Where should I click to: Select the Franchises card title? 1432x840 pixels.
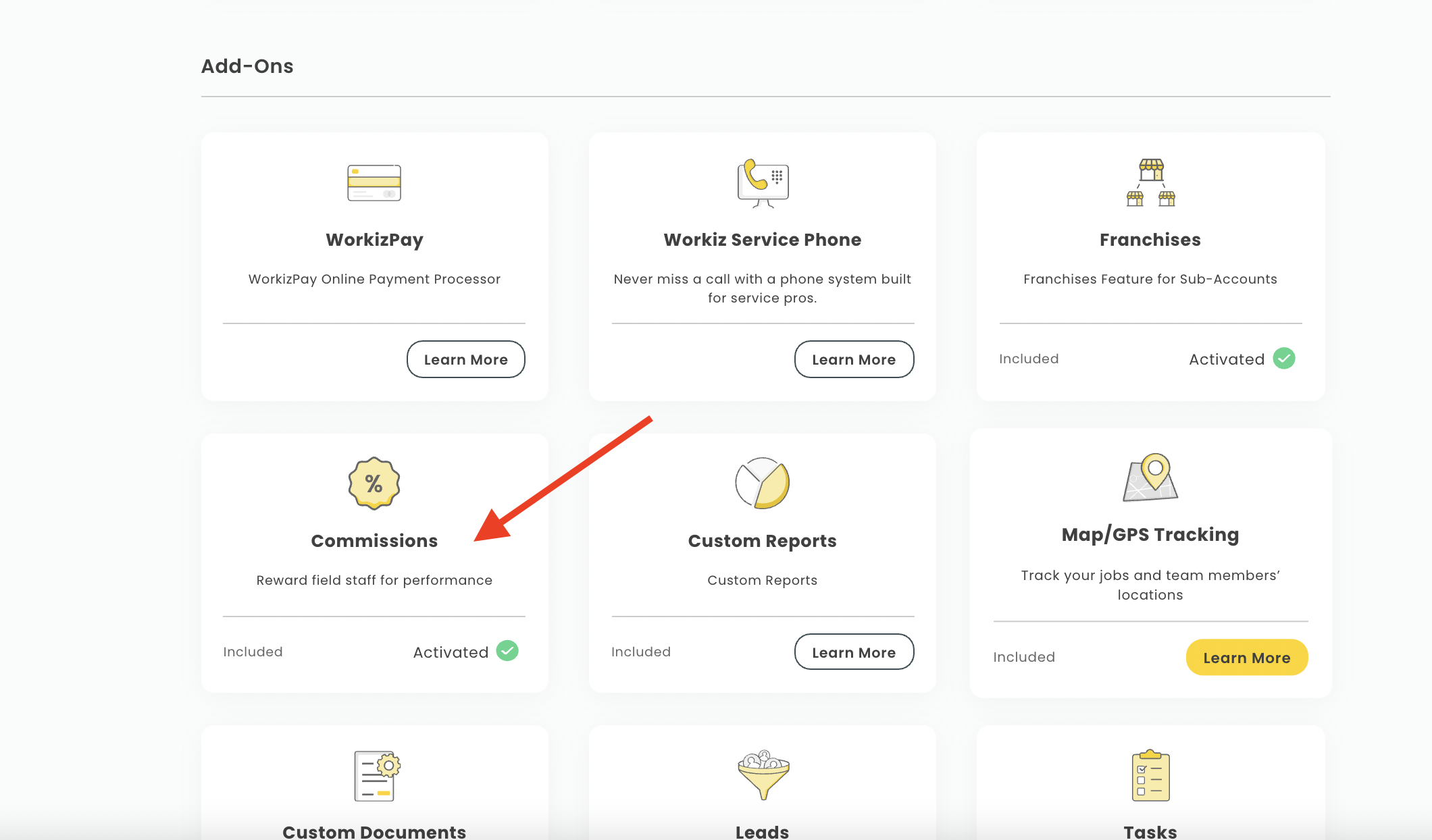pyautogui.click(x=1150, y=240)
